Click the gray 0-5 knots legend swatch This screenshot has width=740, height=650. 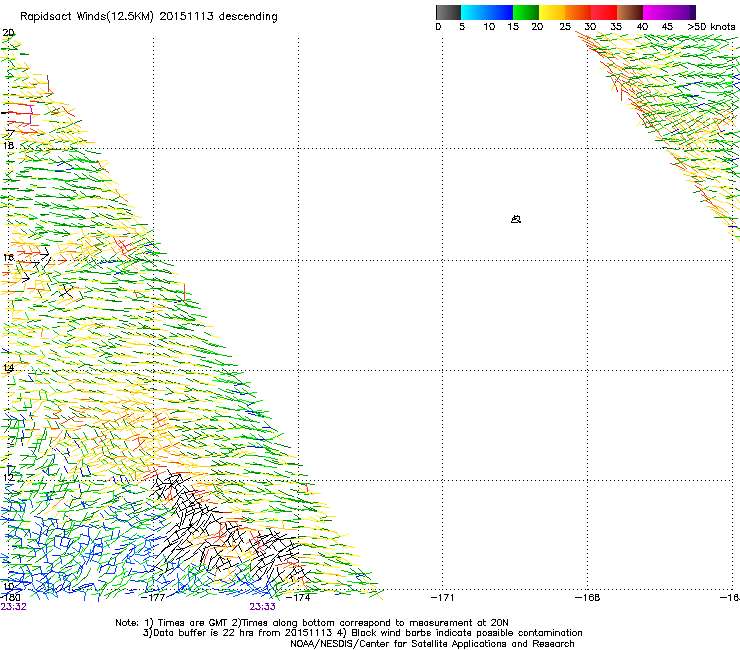[448, 12]
